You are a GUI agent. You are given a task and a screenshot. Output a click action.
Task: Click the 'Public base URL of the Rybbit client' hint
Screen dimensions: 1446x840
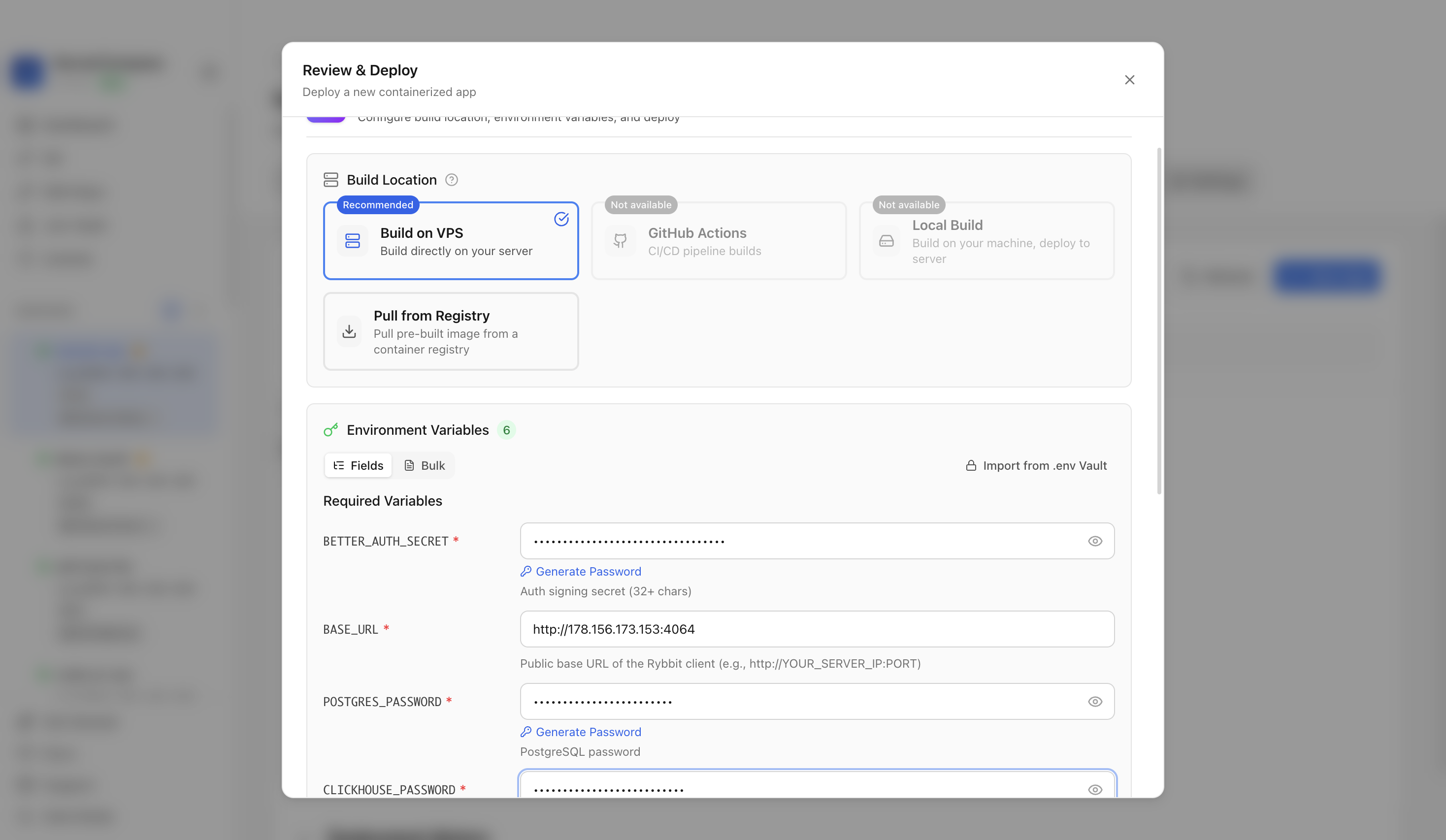720,663
